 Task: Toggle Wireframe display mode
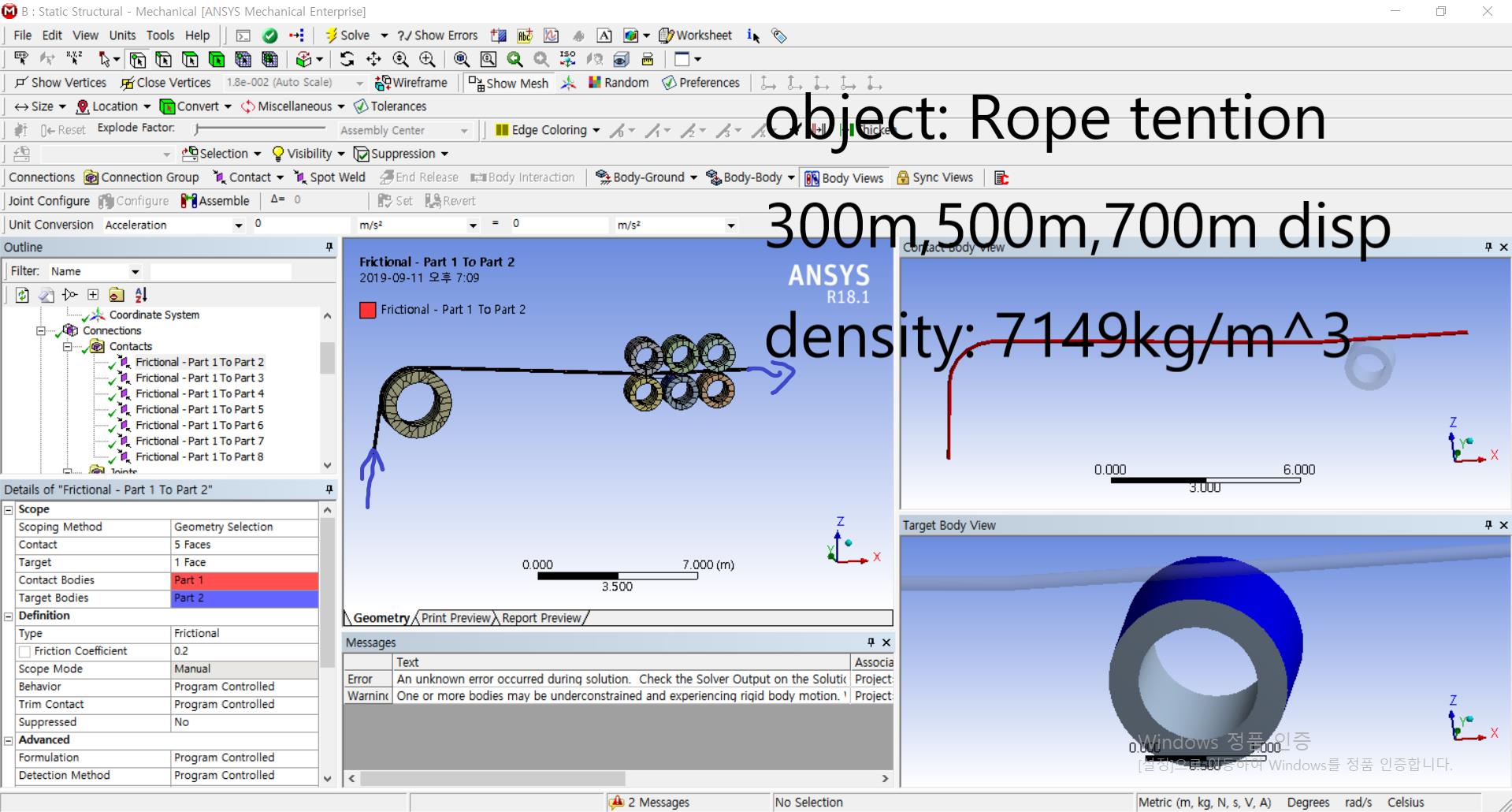tap(411, 83)
